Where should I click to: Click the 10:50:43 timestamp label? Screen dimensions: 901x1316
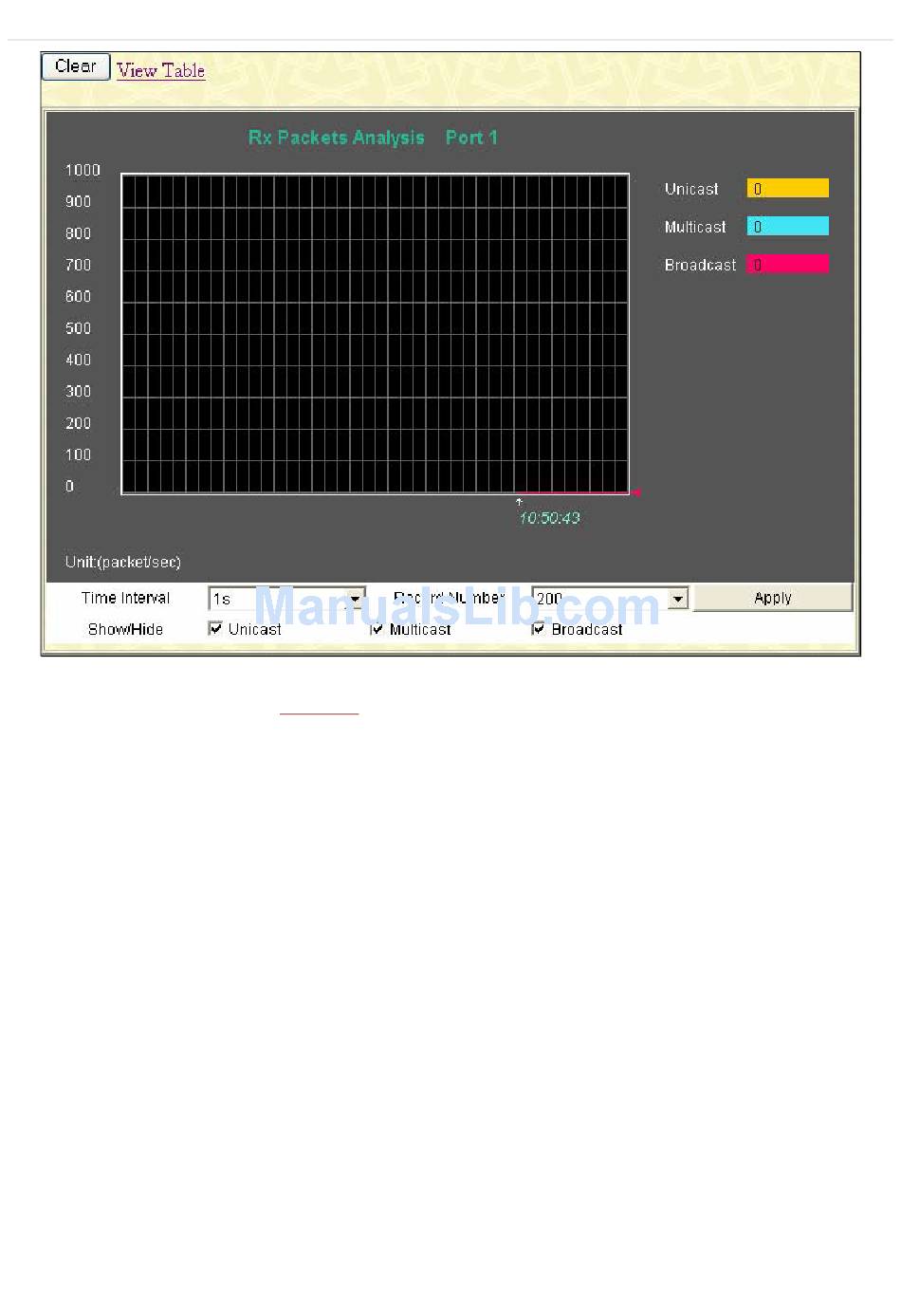(549, 518)
